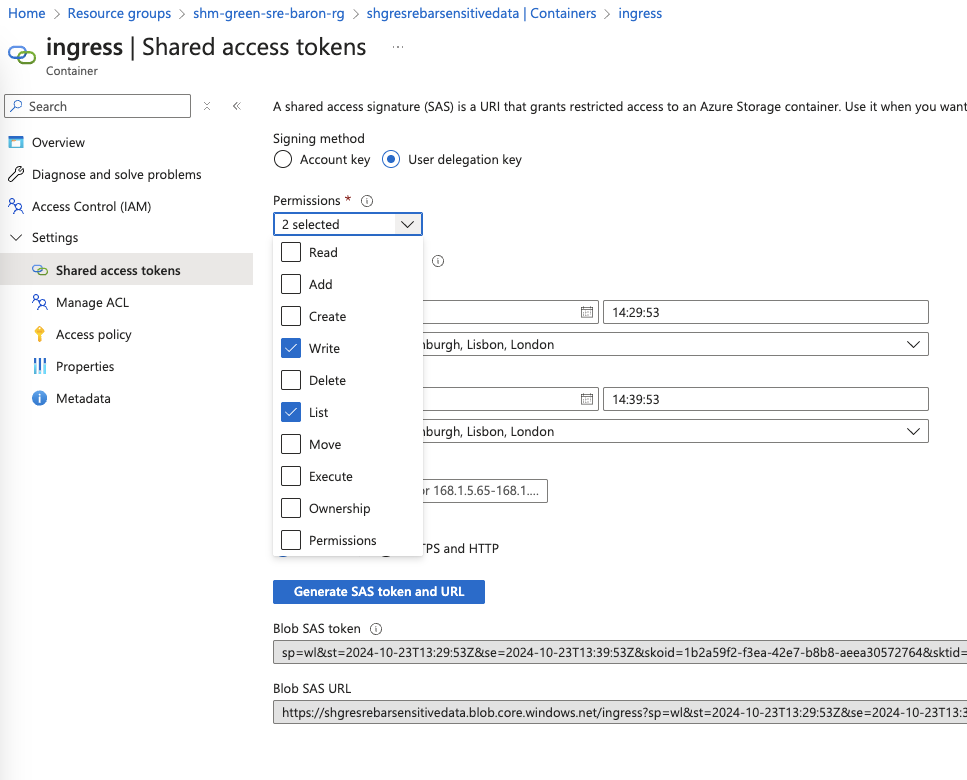Clear sidebar search with the X icon
The height and width of the screenshot is (780, 967).
click(207, 106)
